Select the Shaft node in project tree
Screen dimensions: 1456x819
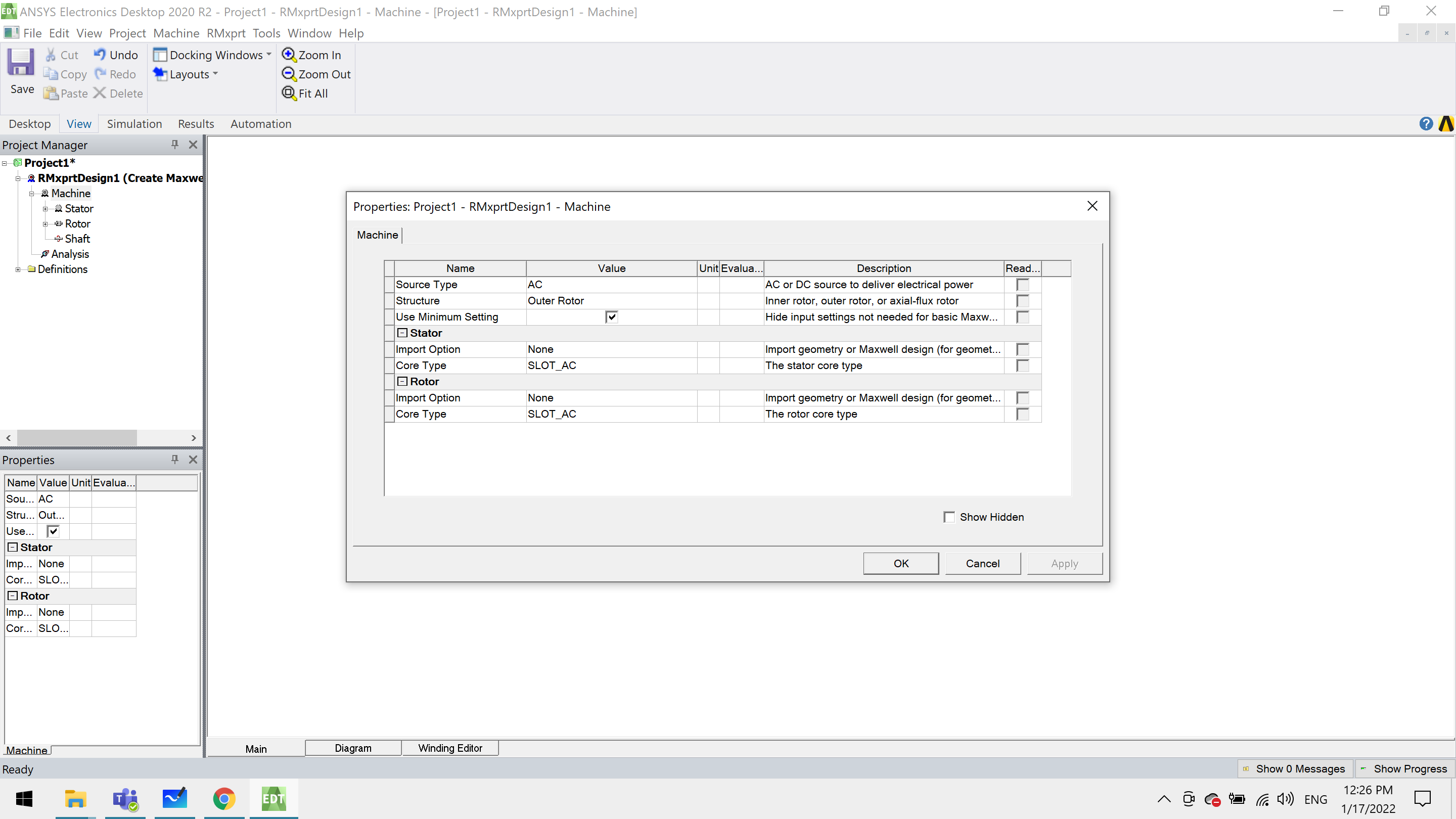click(x=77, y=239)
